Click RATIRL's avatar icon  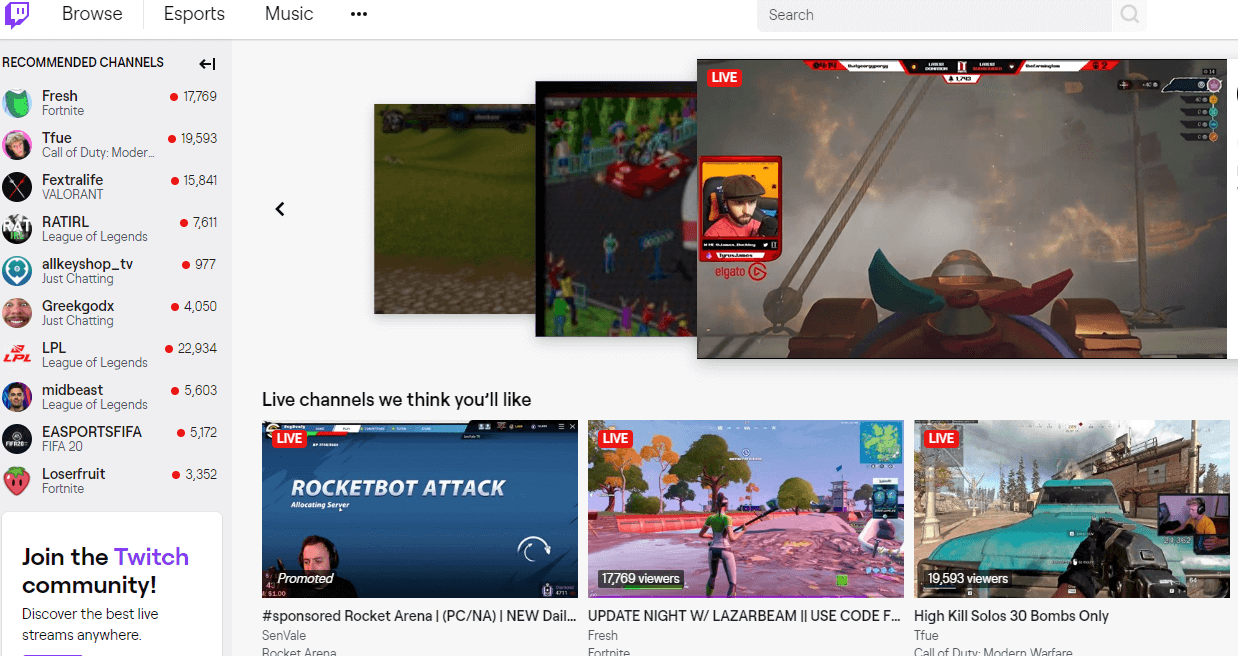point(17,229)
